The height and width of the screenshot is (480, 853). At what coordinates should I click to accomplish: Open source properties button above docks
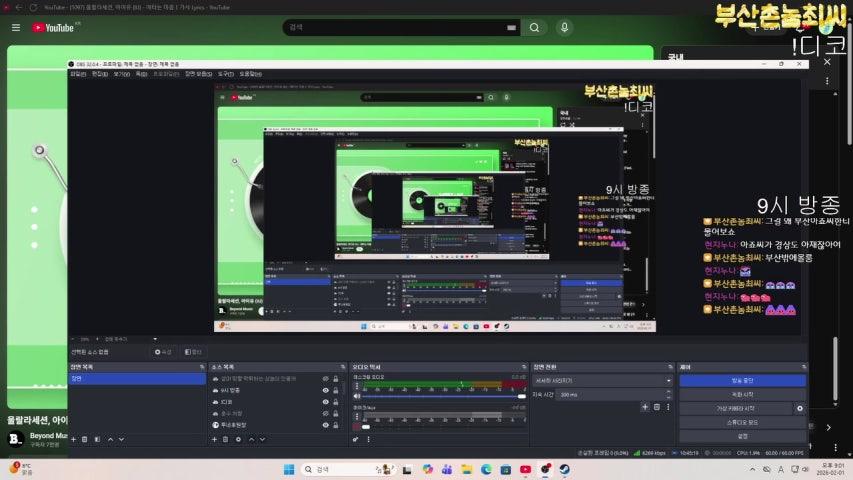pyautogui.click(x=163, y=352)
